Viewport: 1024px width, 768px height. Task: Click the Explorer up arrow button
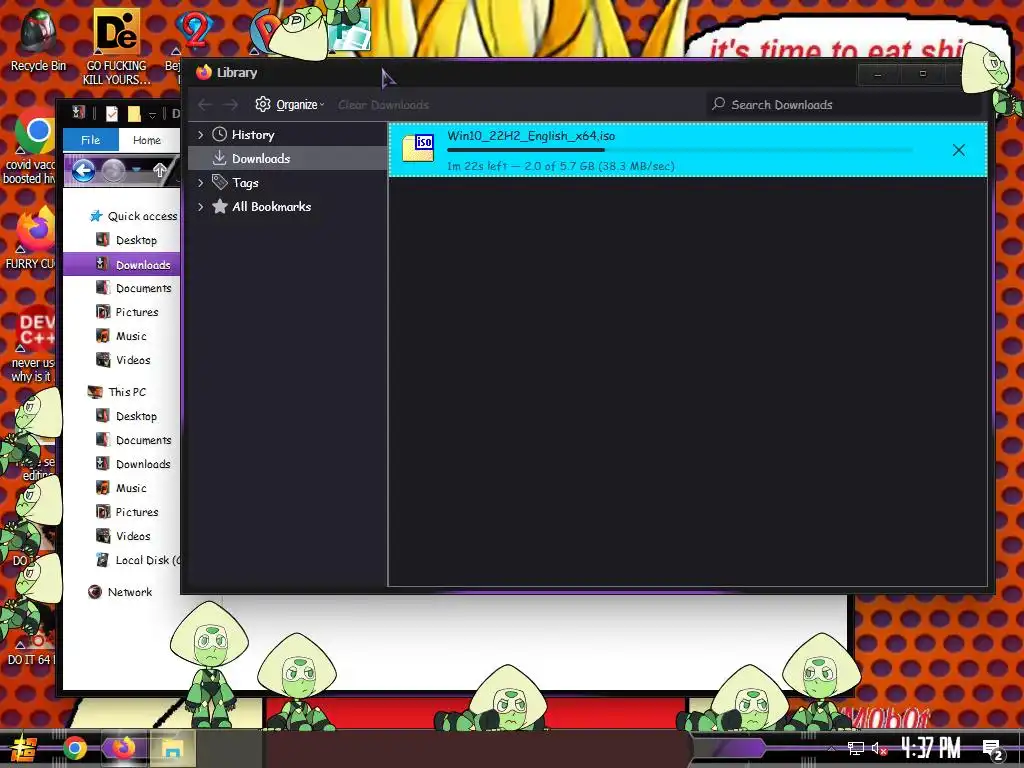click(x=159, y=171)
